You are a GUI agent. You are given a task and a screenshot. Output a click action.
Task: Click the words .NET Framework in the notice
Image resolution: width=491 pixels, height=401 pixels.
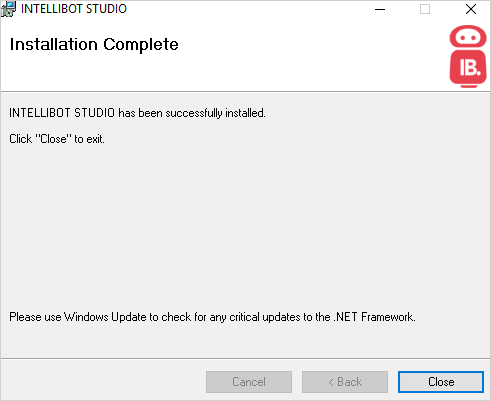pyautogui.click(x=374, y=317)
